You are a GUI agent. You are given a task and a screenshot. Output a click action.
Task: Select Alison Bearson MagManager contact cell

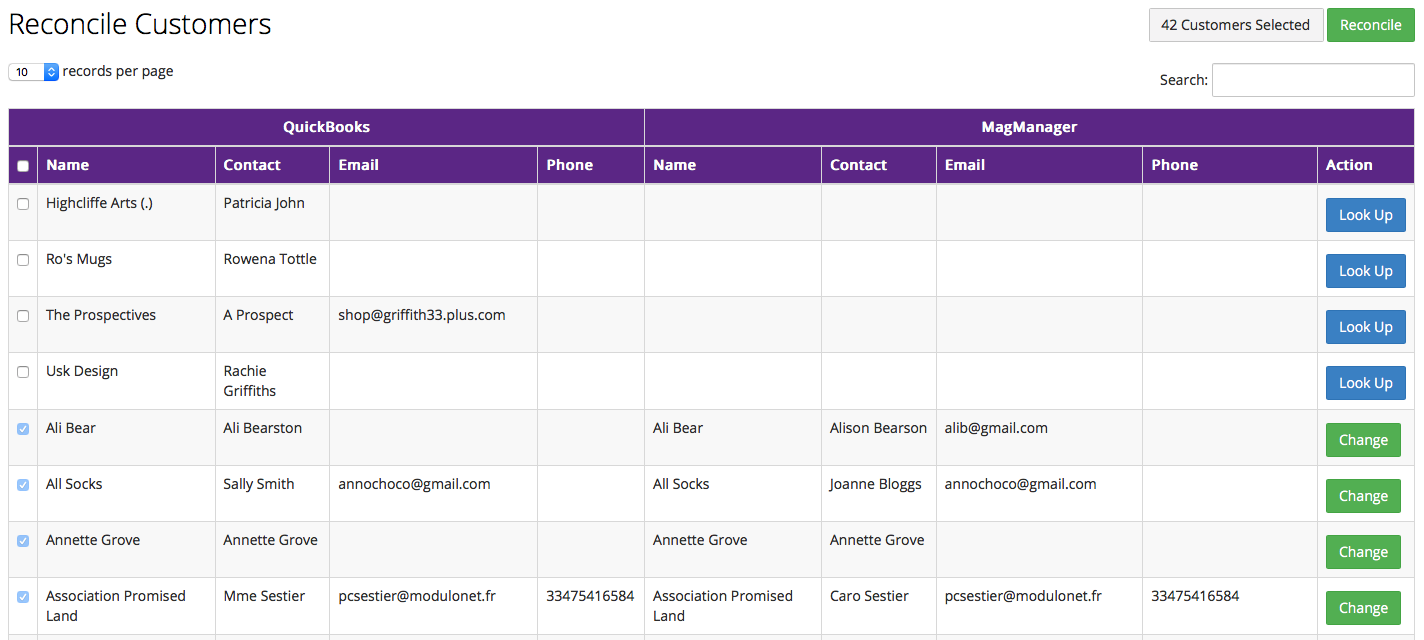coord(878,438)
